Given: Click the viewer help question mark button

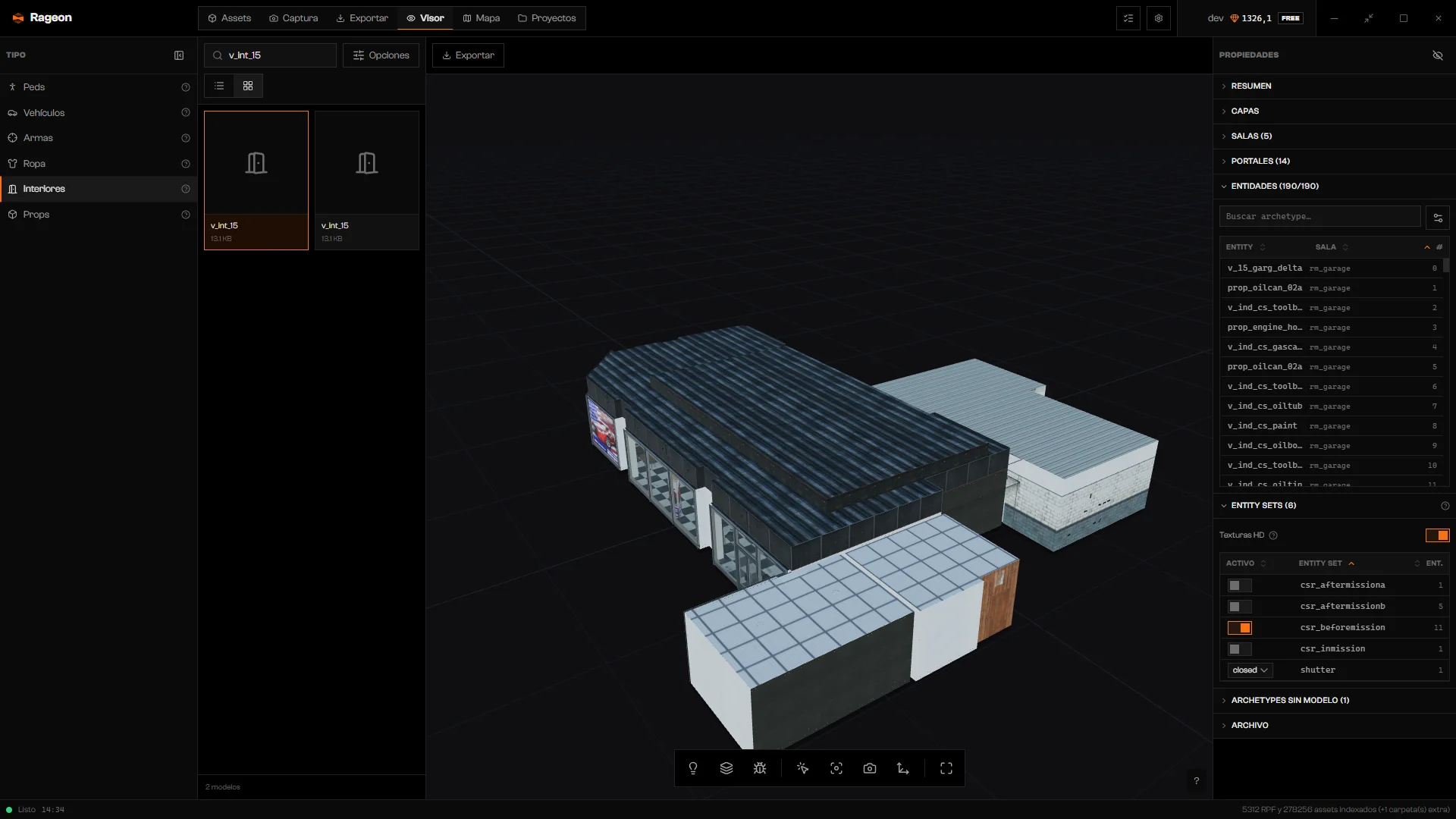Looking at the screenshot, I should point(1197,781).
